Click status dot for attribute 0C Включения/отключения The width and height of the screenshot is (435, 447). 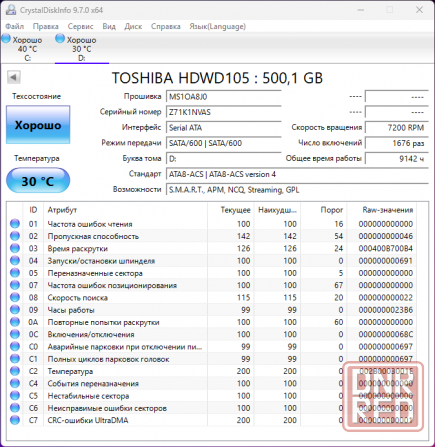tap(15, 334)
